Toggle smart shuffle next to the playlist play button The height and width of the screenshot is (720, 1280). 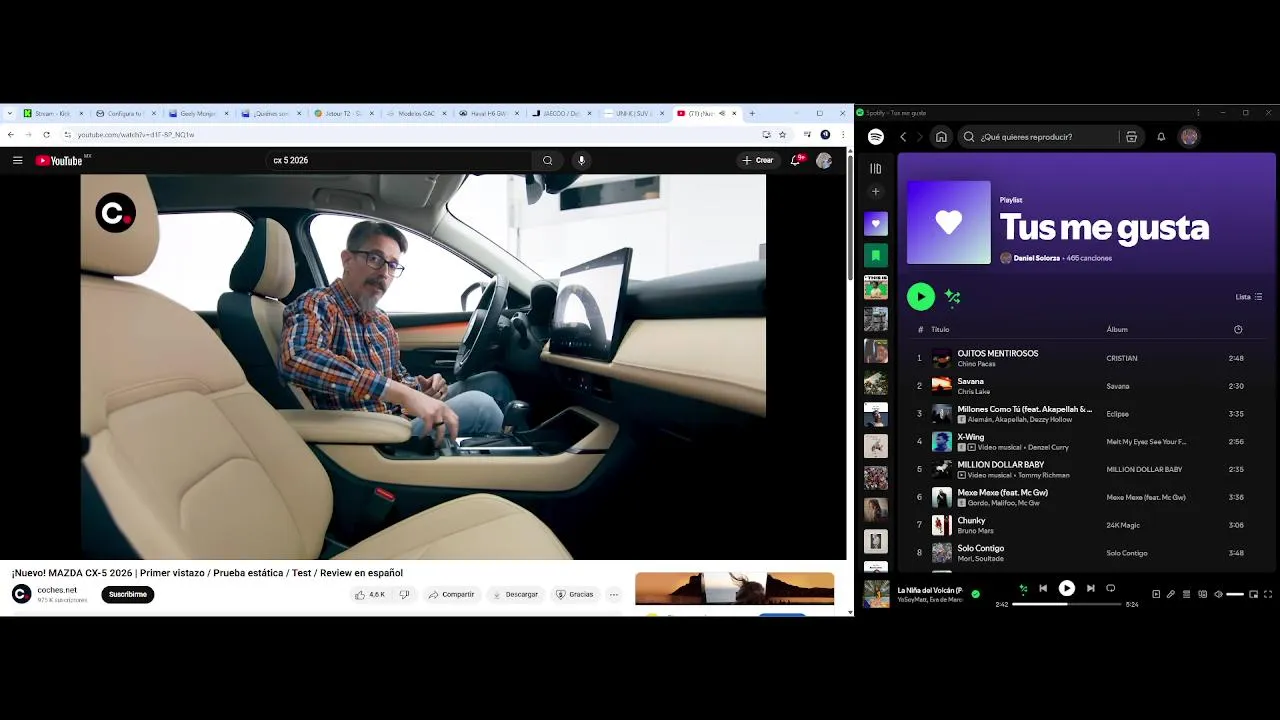[x=952, y=297]
